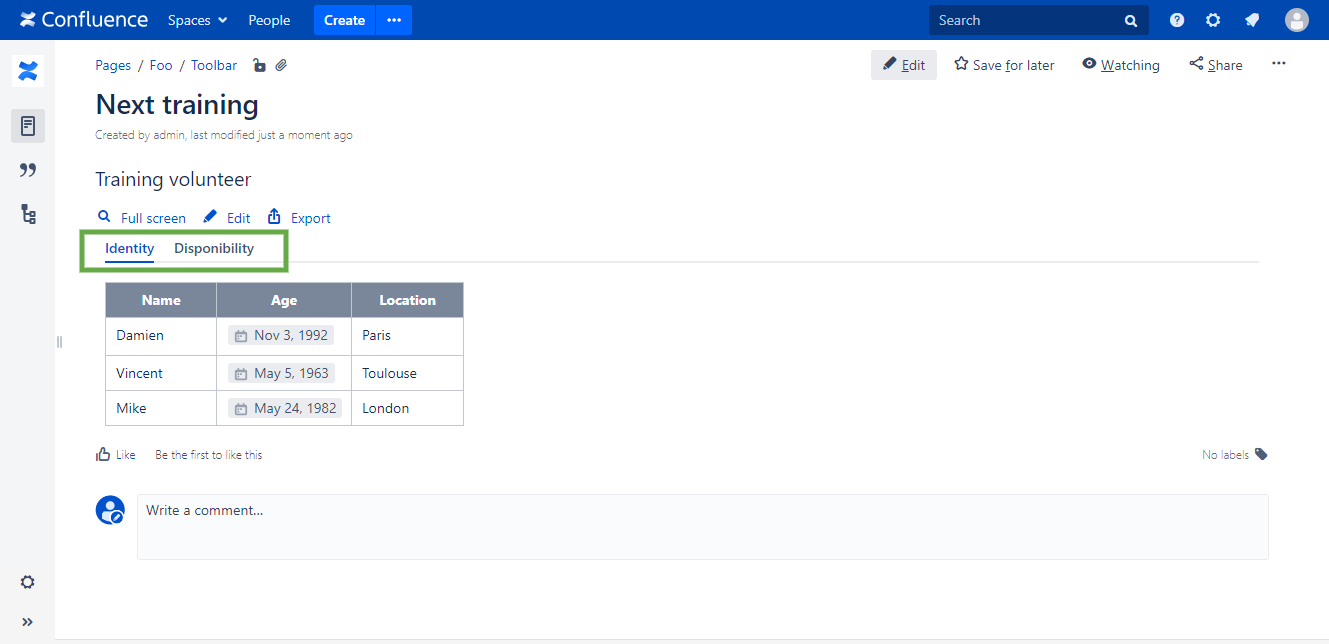Screen dimensions: 1329x644
Task: Click the blue Create button
Action: point(344,20)
